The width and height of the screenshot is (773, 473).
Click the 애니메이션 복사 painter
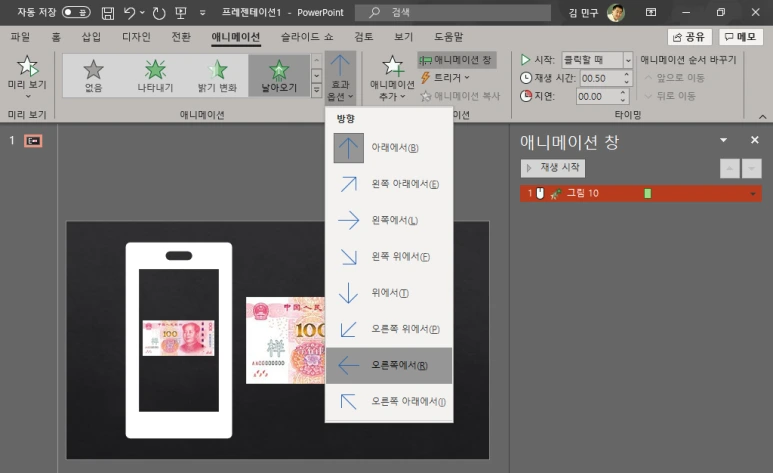coord(460,96)
